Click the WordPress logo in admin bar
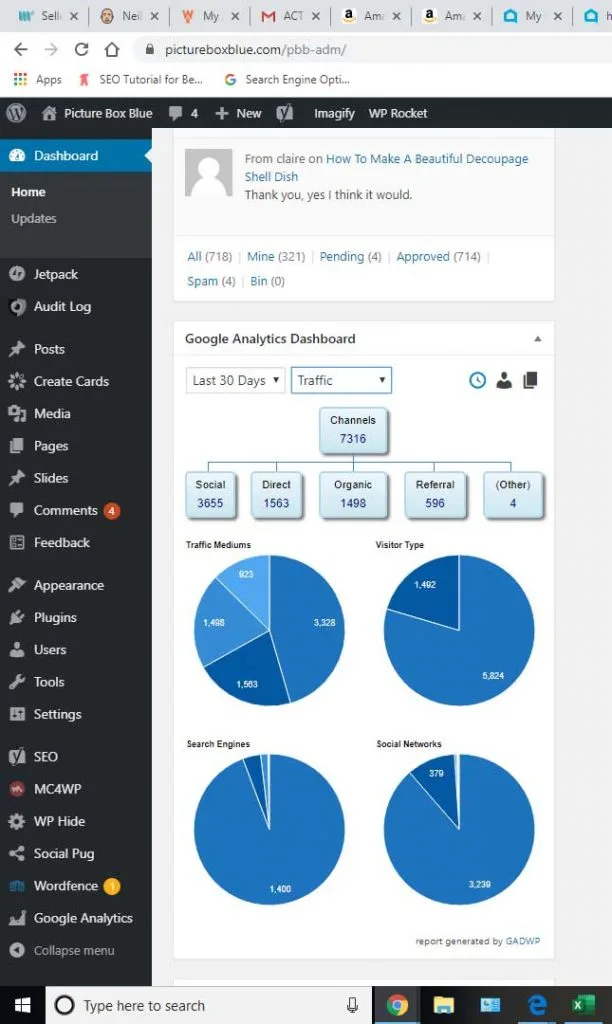 coord(16,113)
